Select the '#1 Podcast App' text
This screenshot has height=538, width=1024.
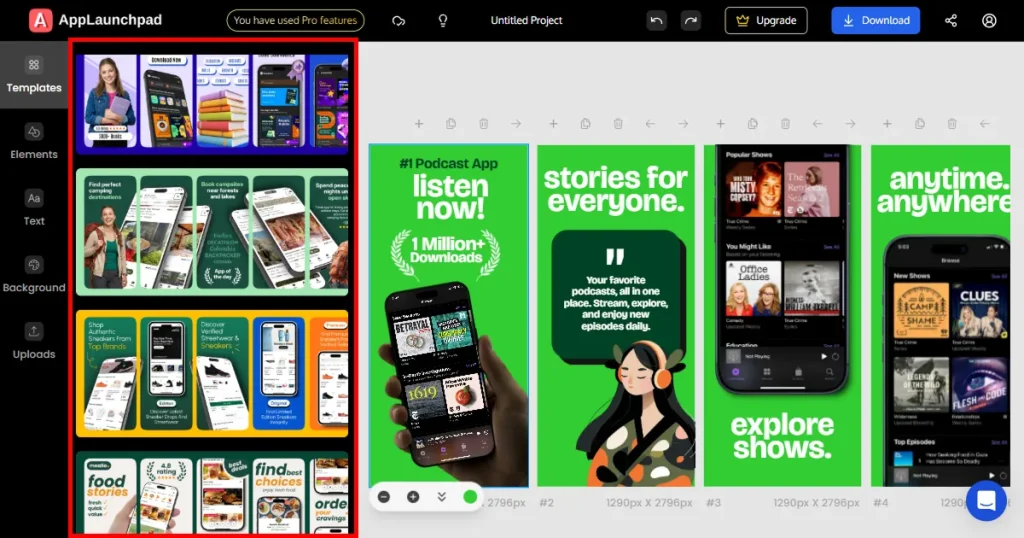tap(449, 163)
